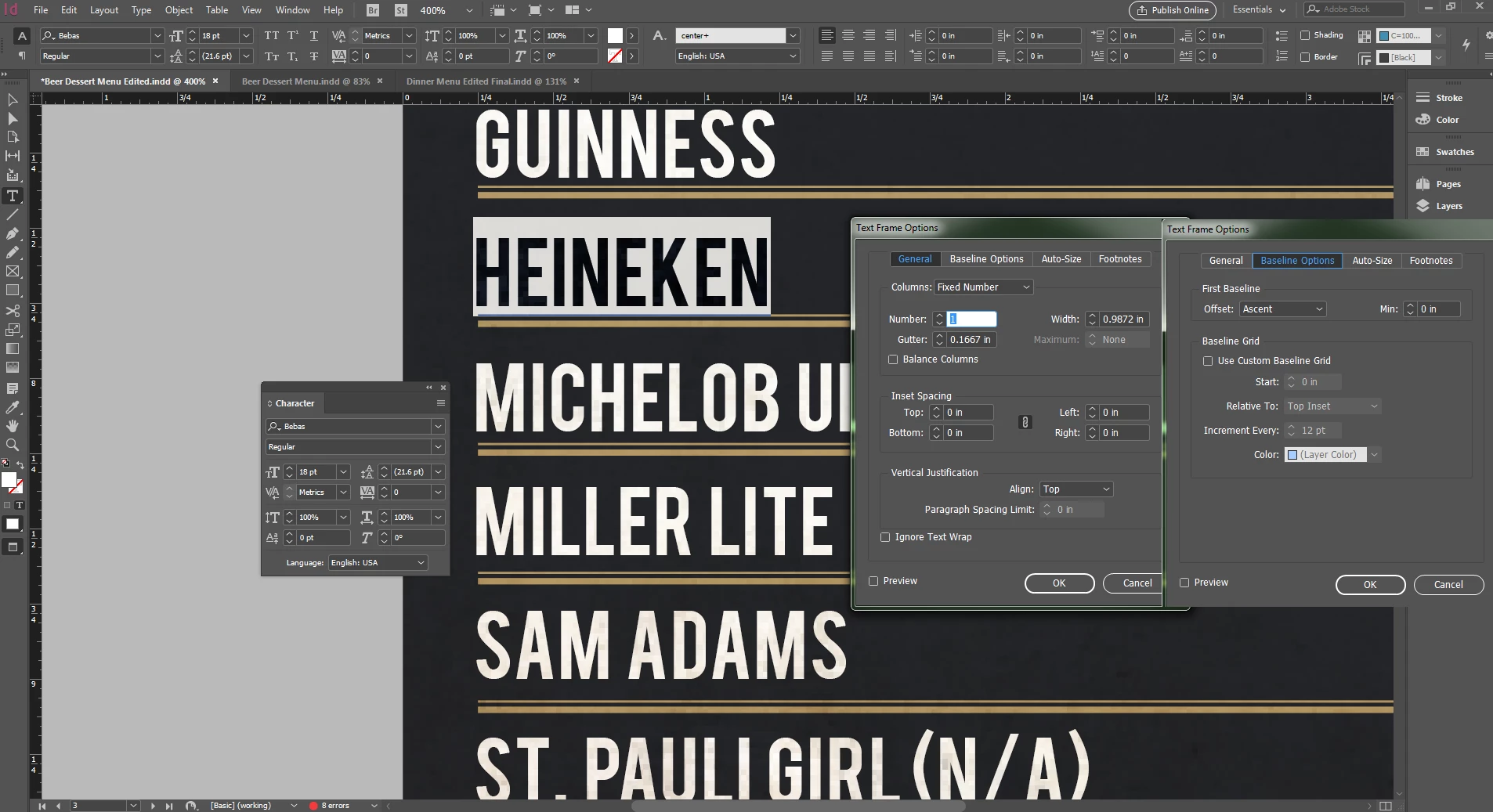Expand the Bebas font list in Character panel

pyautogui.click(x=438, y=427)
